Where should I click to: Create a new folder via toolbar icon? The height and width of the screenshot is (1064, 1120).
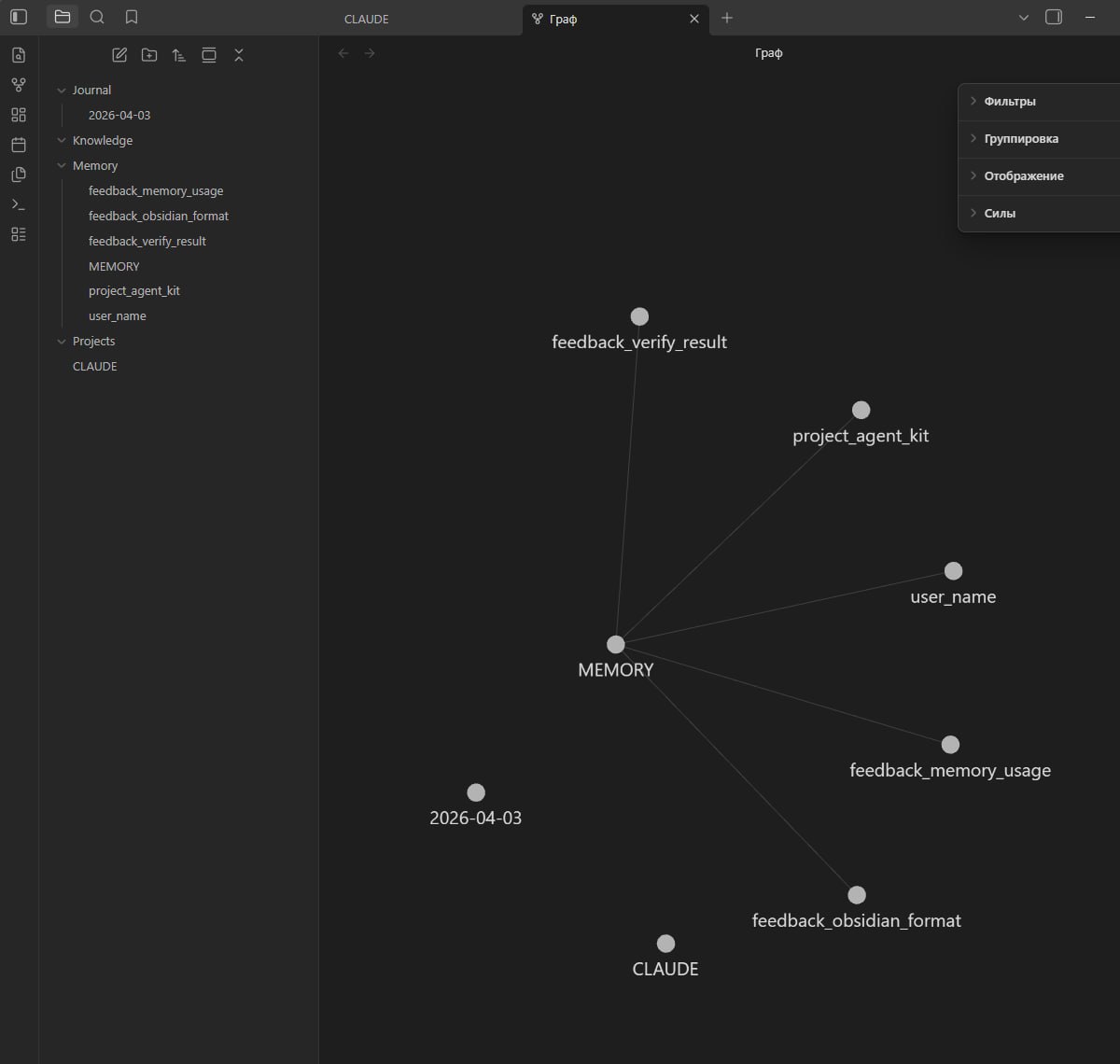click(149, 55)
